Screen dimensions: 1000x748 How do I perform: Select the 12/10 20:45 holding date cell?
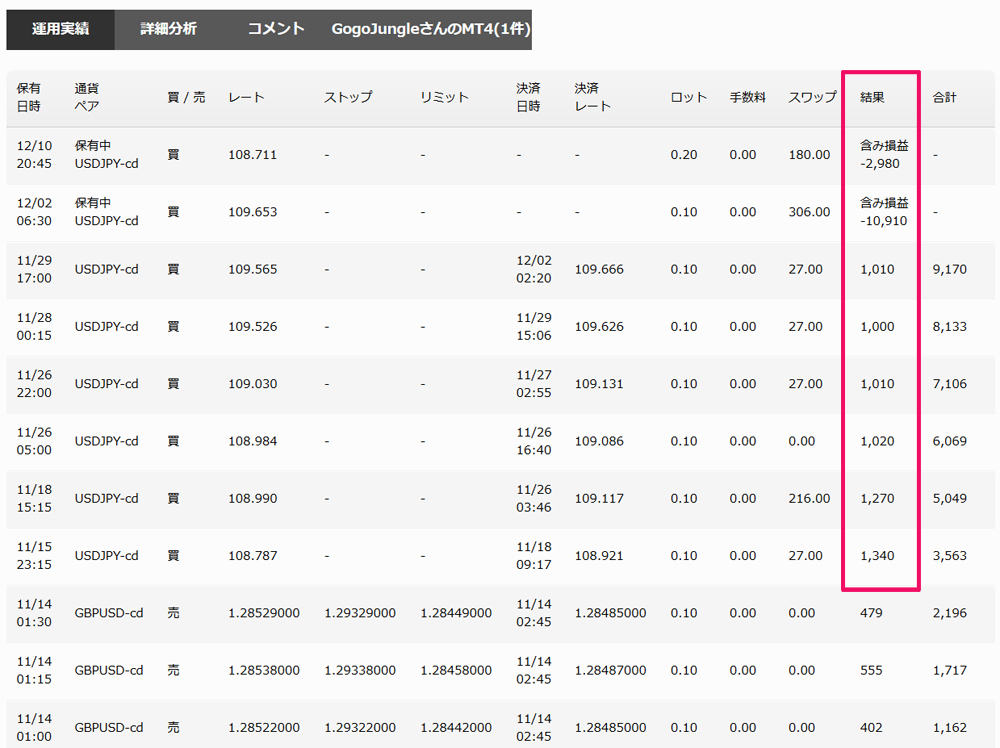pos(34,155)
